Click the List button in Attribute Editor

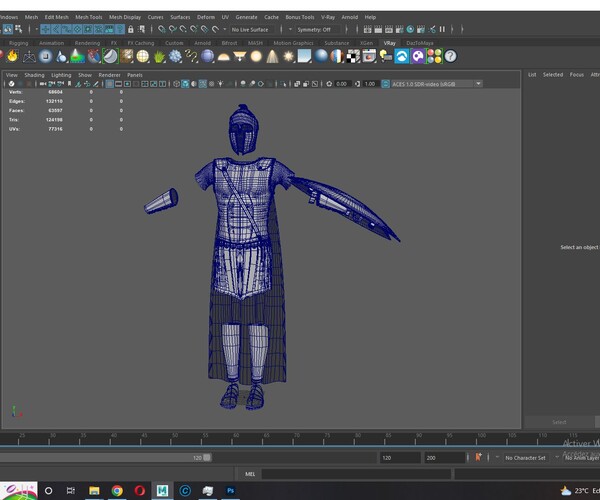coord(532,75)
